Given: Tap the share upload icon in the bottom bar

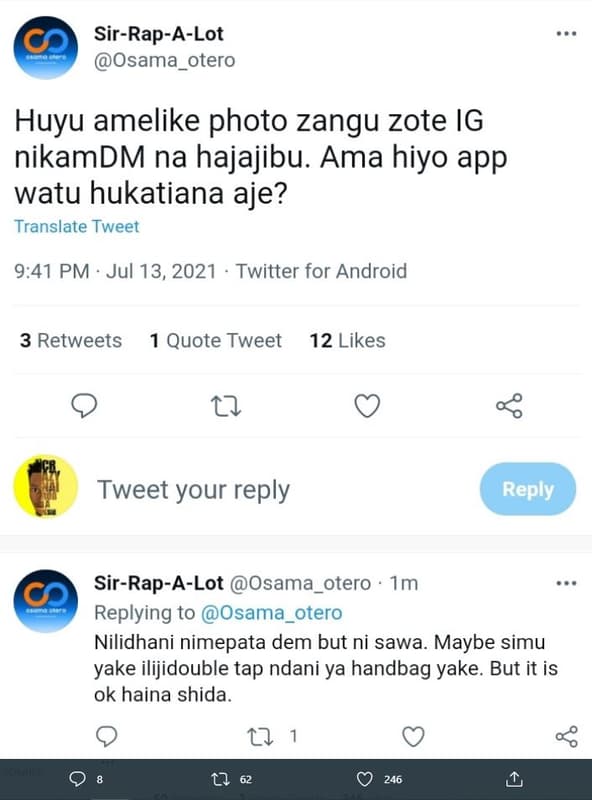Looking at the screenshot, I should click(x=513, y=777).
